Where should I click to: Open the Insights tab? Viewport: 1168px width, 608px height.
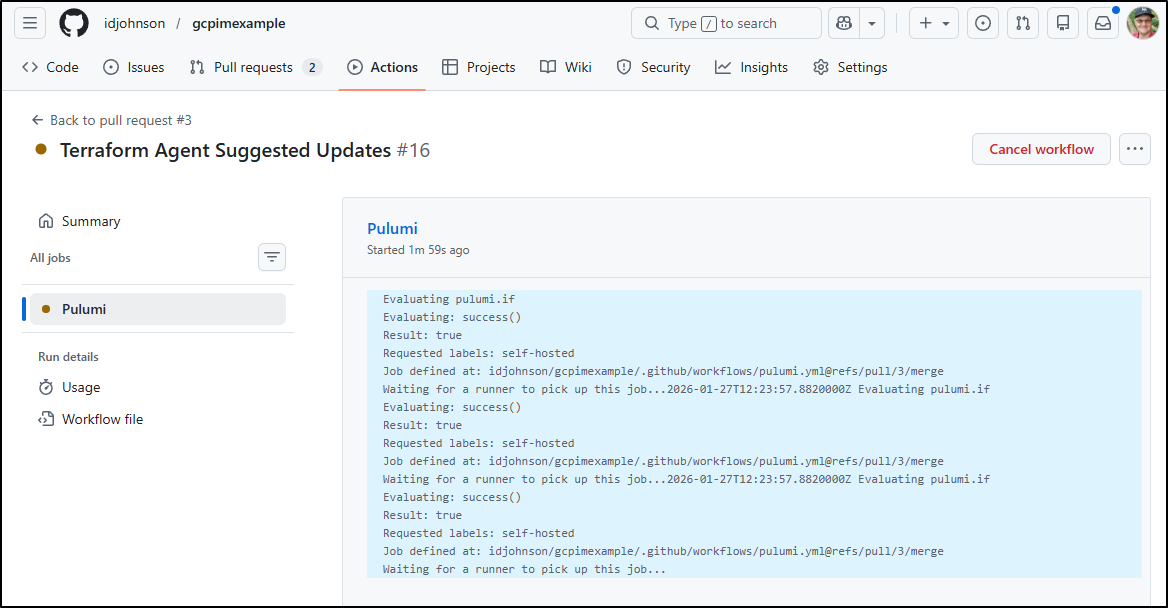pyautogui.click(x=751, y=67)
